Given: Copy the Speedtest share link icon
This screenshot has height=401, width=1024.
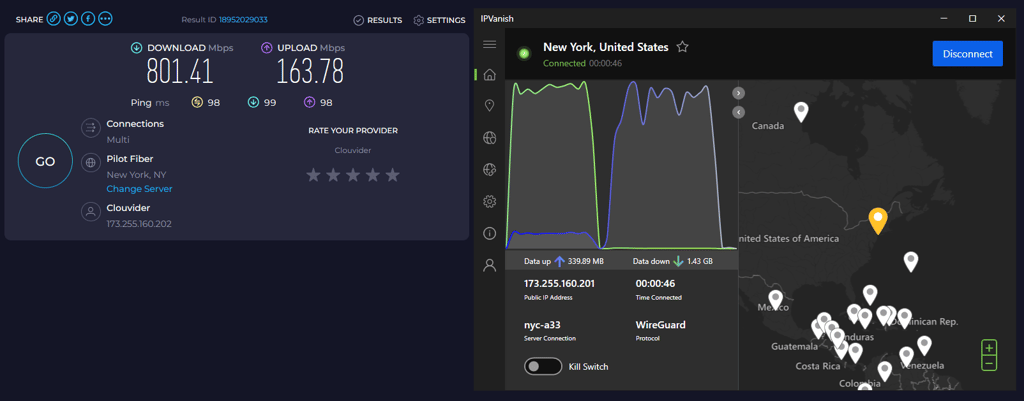Looking at the screenshot, I should [54, 20].
